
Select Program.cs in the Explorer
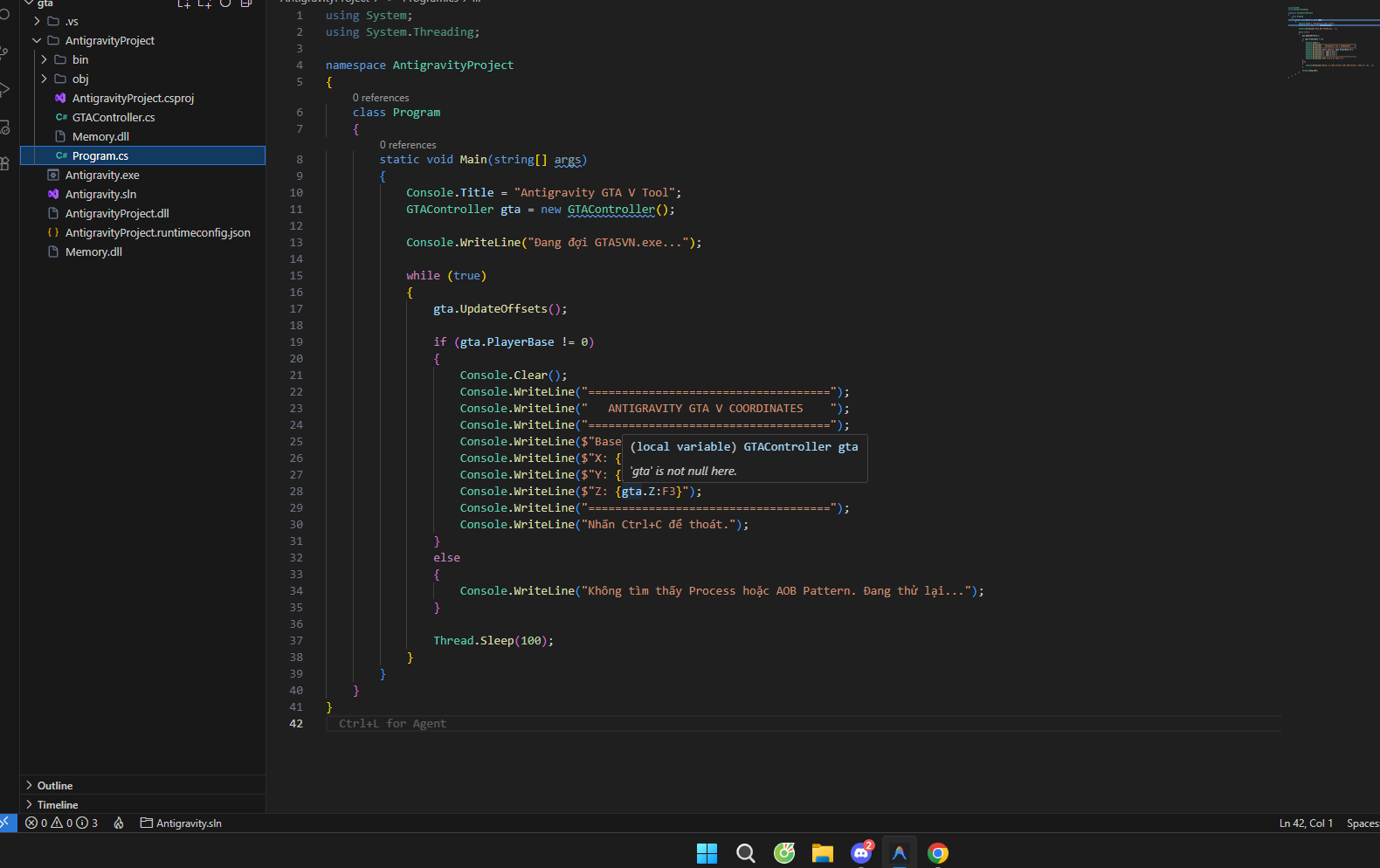point(142,155)
